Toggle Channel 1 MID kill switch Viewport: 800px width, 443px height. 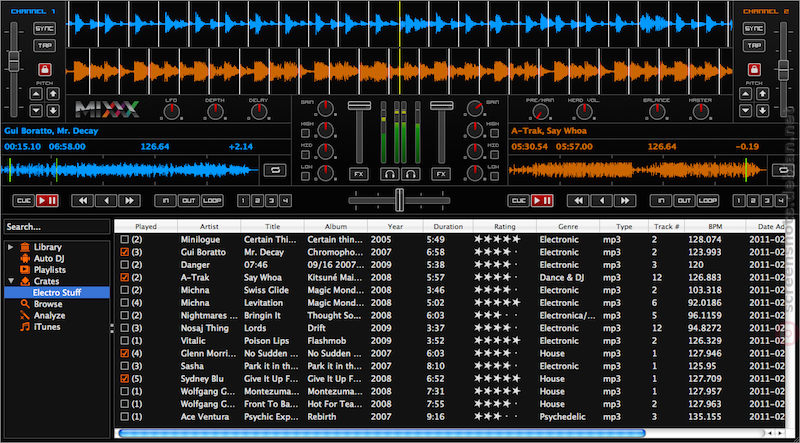click(x=305, y=155)
